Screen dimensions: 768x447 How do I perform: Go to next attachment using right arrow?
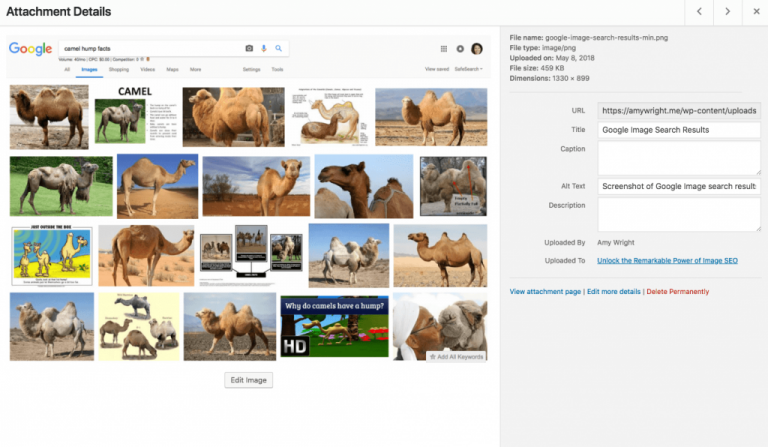click(727, 12)
